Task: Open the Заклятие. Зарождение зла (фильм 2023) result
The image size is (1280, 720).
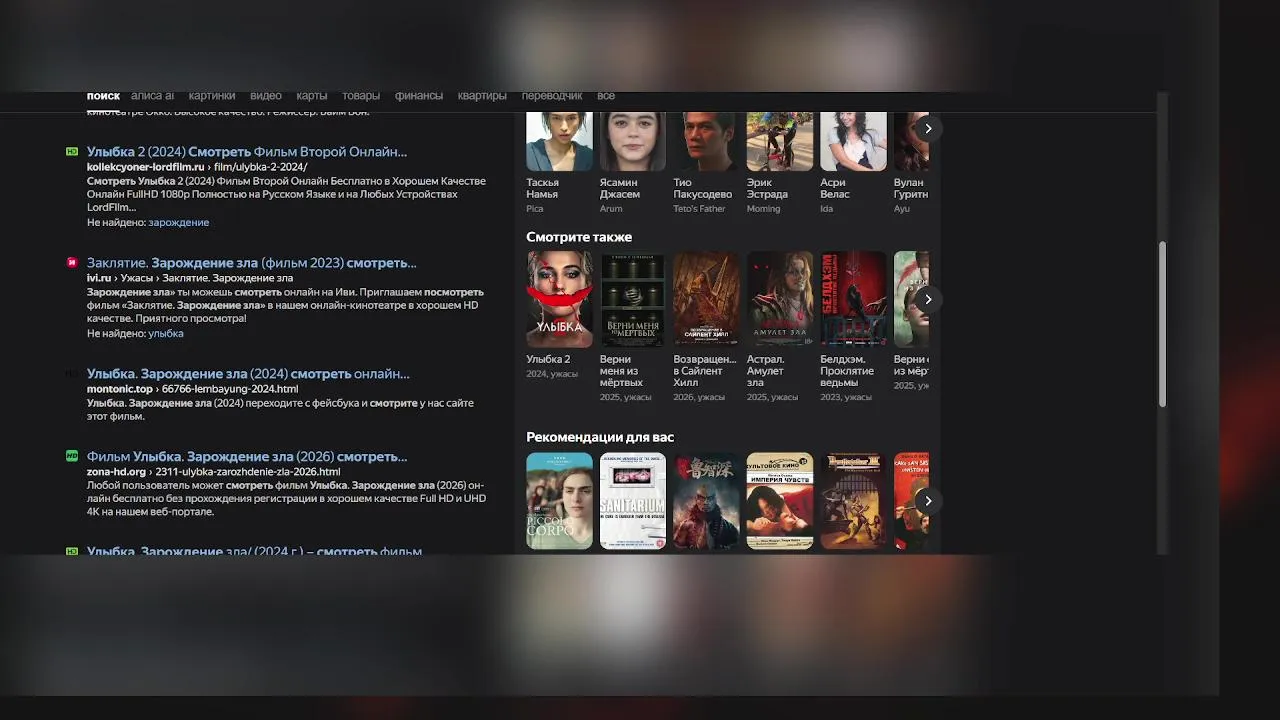Action: [x=252, y=263]
